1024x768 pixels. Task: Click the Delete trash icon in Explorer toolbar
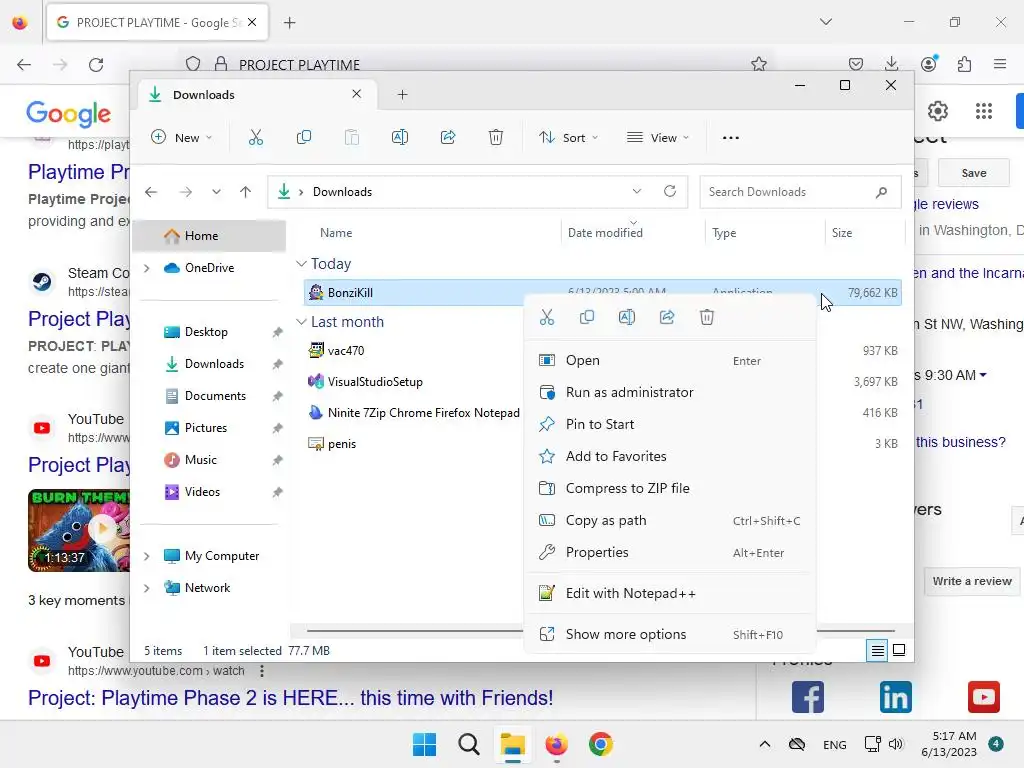coord(496,137)
